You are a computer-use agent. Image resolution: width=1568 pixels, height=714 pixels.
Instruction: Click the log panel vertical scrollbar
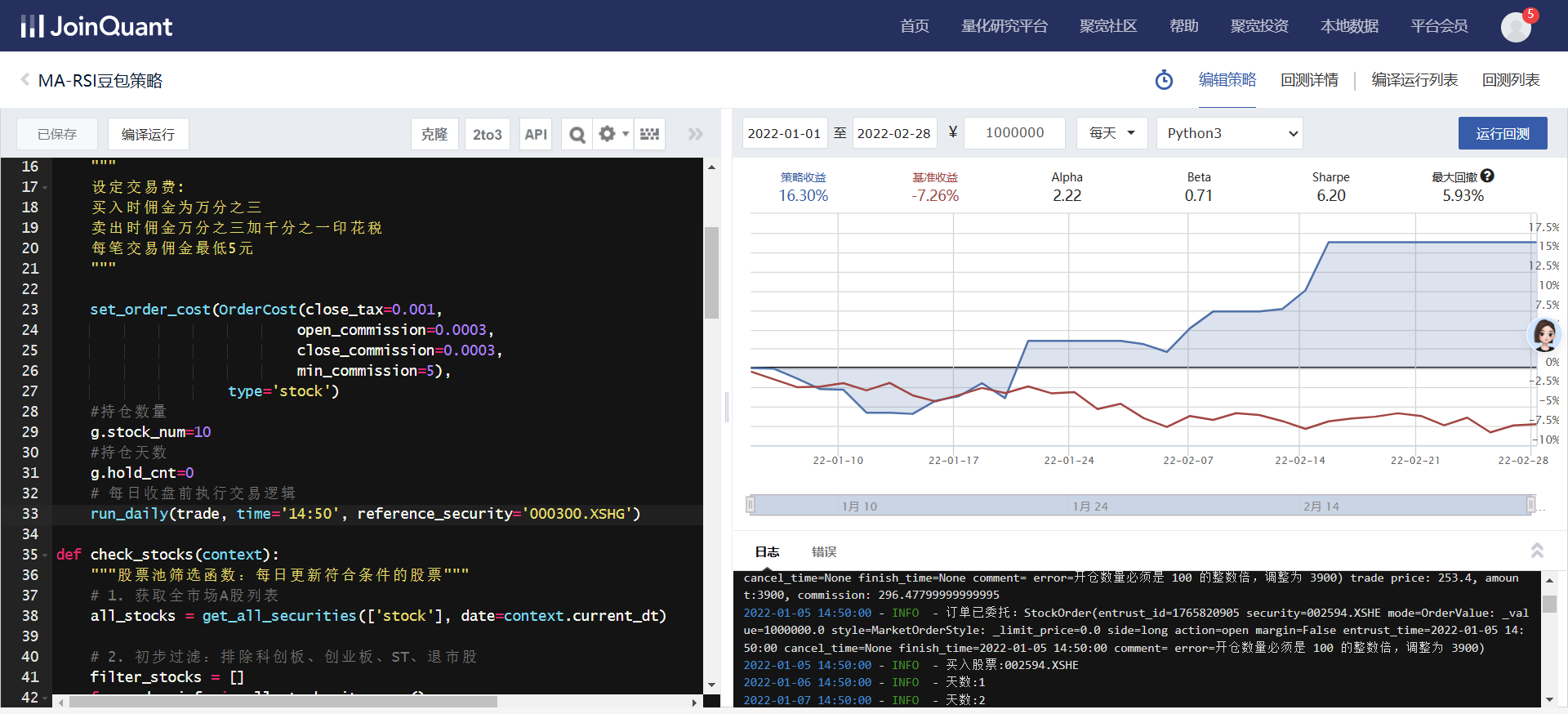[x=1549, y=604]
